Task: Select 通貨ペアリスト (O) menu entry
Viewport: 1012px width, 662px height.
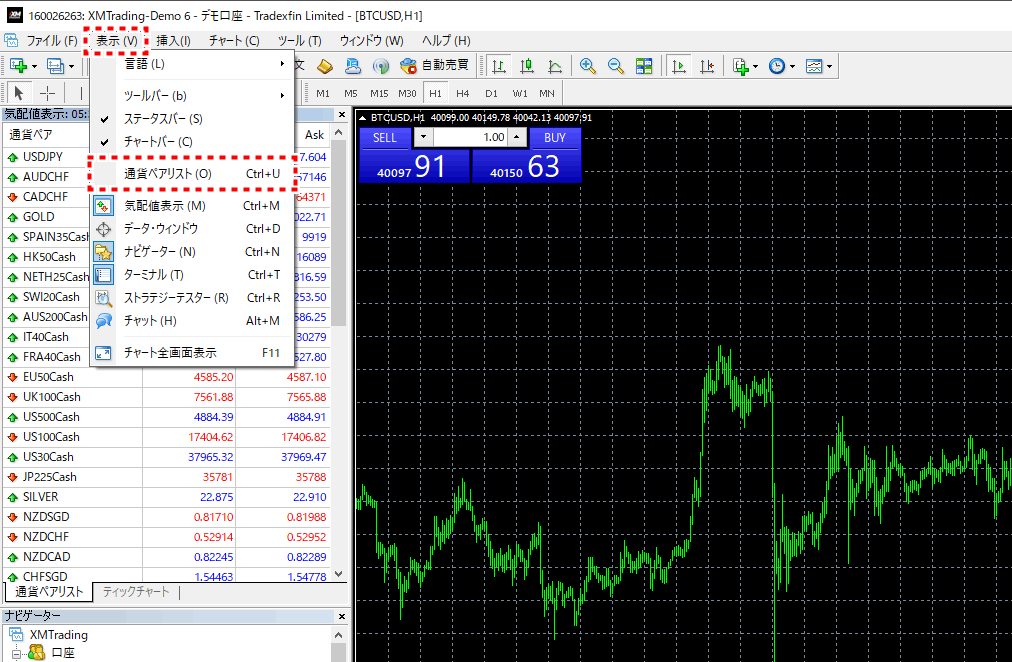Action: [192, 174]
